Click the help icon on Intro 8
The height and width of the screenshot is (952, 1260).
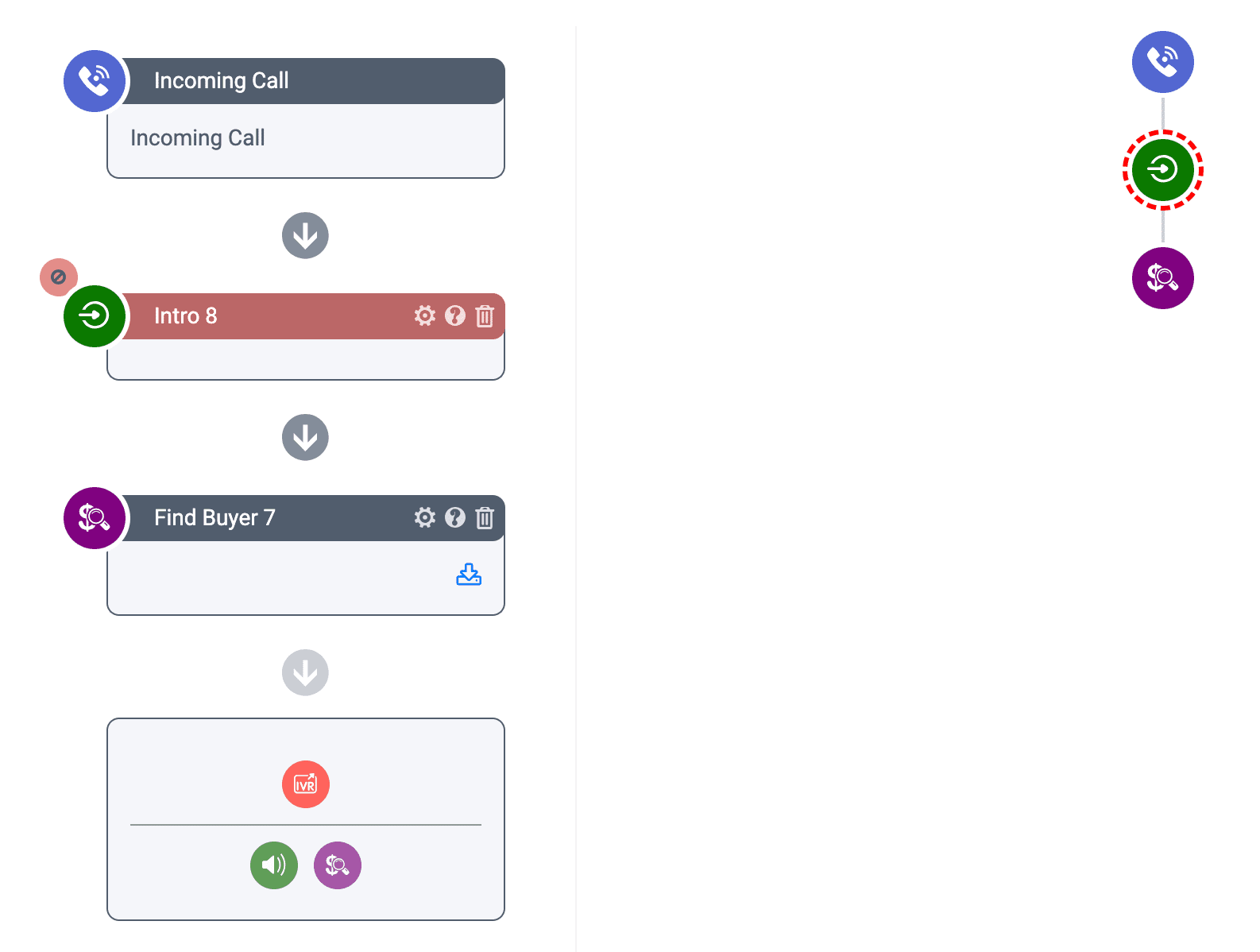coord(454,315)
